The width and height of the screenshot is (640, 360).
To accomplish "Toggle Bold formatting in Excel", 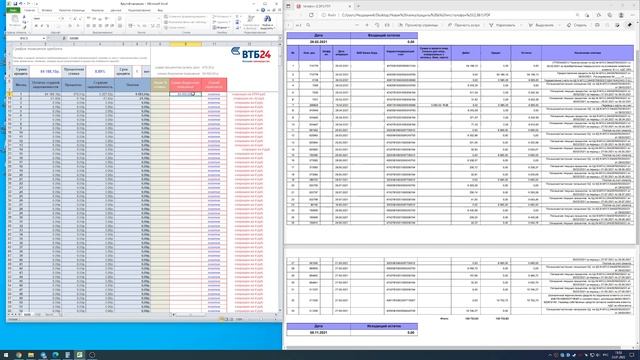I will (x=36, y=26).
